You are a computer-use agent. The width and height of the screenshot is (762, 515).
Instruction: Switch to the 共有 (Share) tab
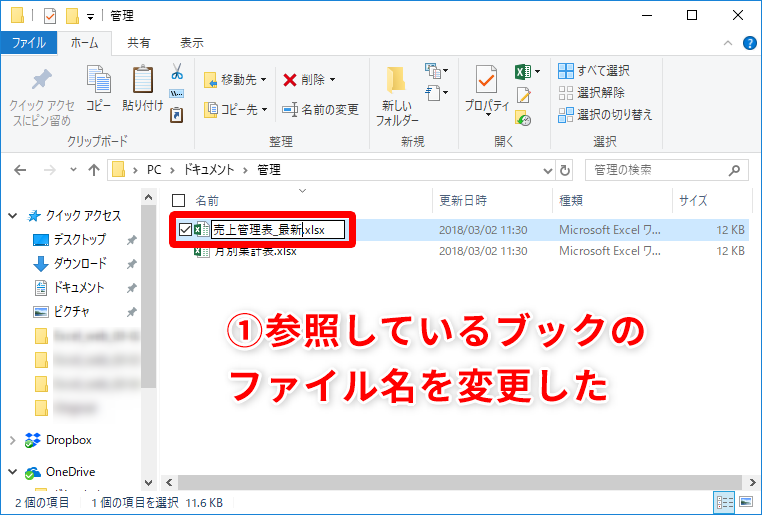coord(139,43)
